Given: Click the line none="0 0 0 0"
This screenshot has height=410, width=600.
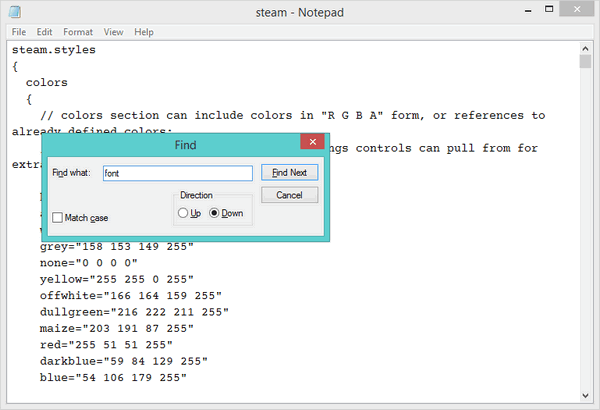Looking at the screenshot, I should [x=88, y=263].
